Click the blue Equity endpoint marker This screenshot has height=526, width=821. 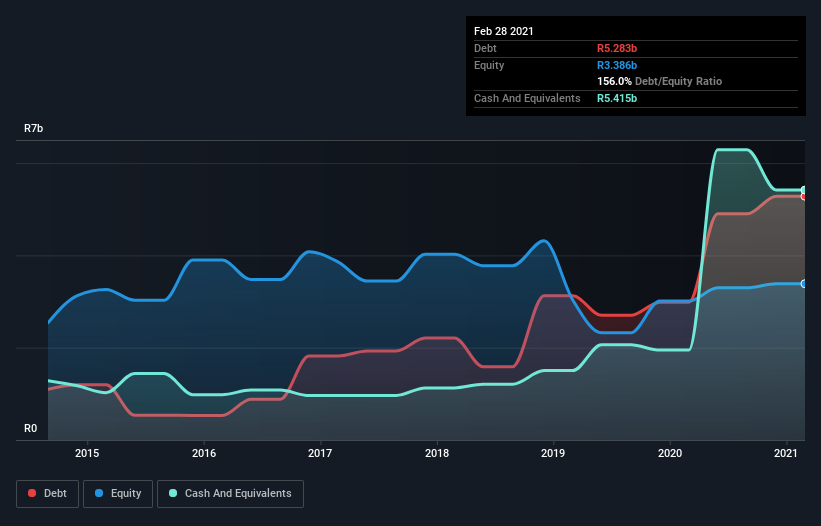click(804, 284)
